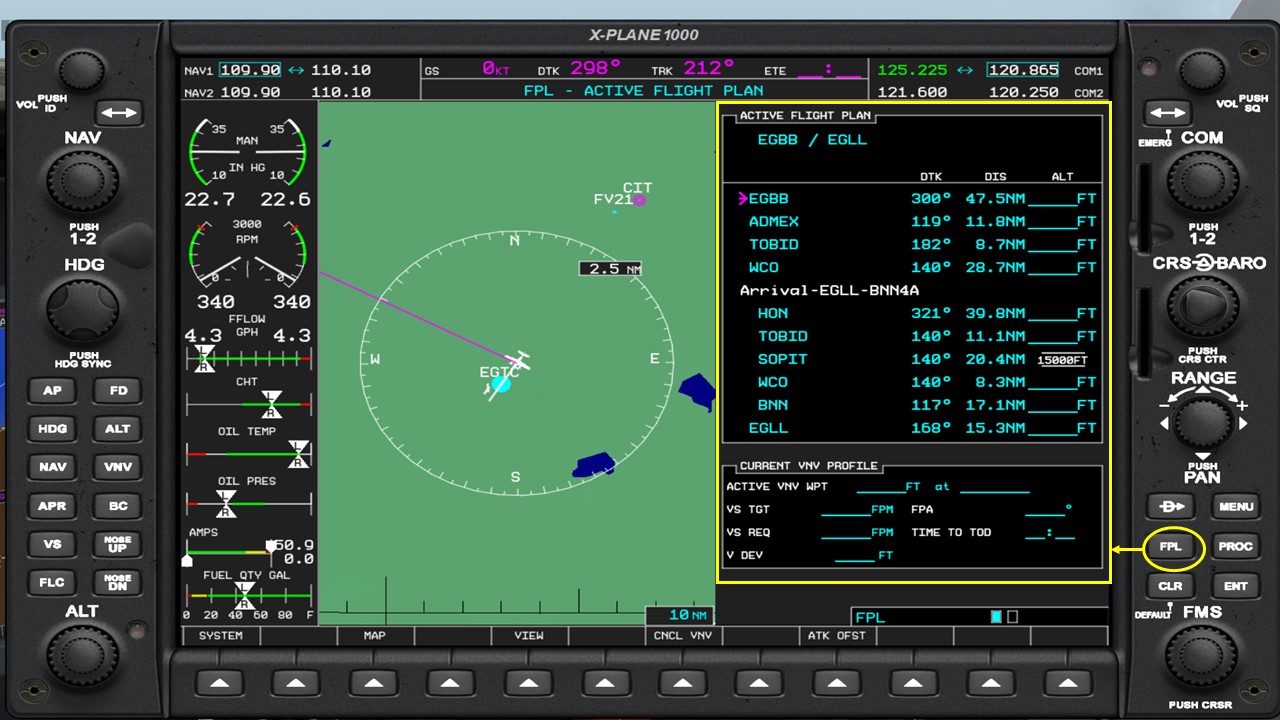Click the ENT enter button

coord(1236,586)
